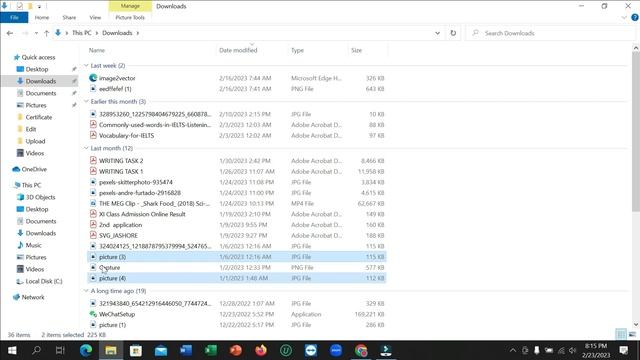Open Quick Access Toolbar customize dropdown
This screenshot has width=640, height=360.
click(39, 6)
